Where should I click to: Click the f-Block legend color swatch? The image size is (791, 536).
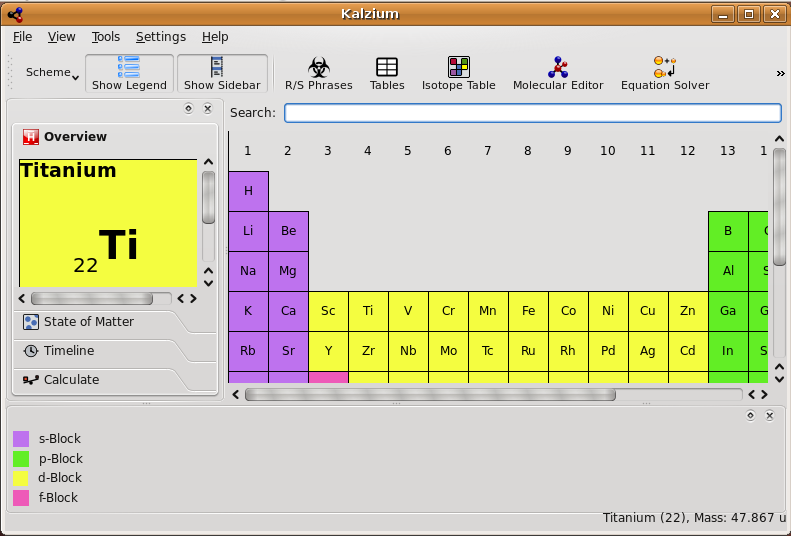(x=21, y=498)
